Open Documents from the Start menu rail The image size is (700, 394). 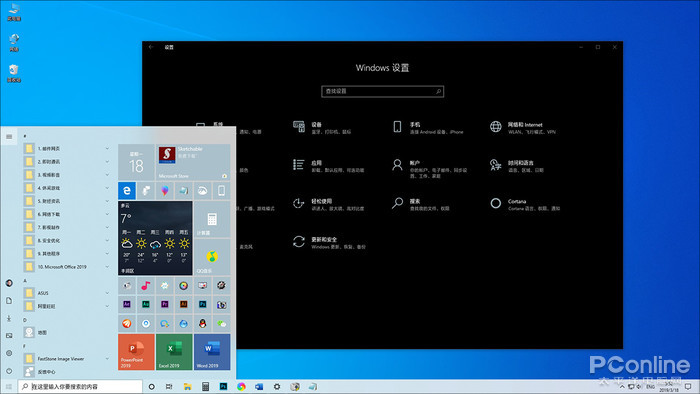(9, 300)
